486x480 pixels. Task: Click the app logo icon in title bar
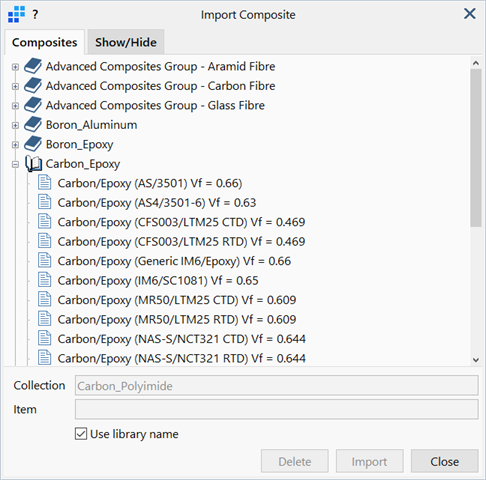click(x=16, y=15)
